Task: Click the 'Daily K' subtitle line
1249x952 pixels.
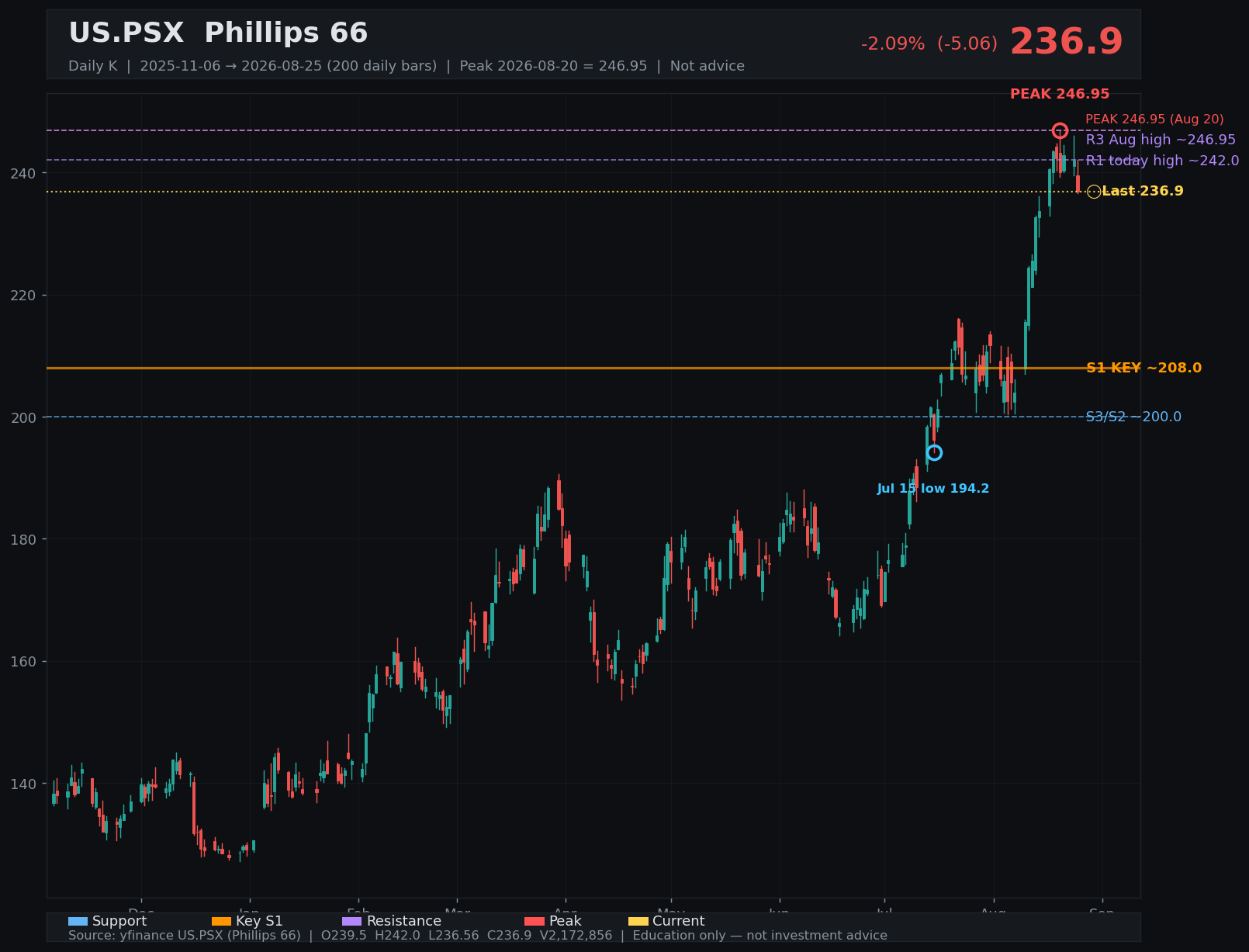Action: click(407, 66)
